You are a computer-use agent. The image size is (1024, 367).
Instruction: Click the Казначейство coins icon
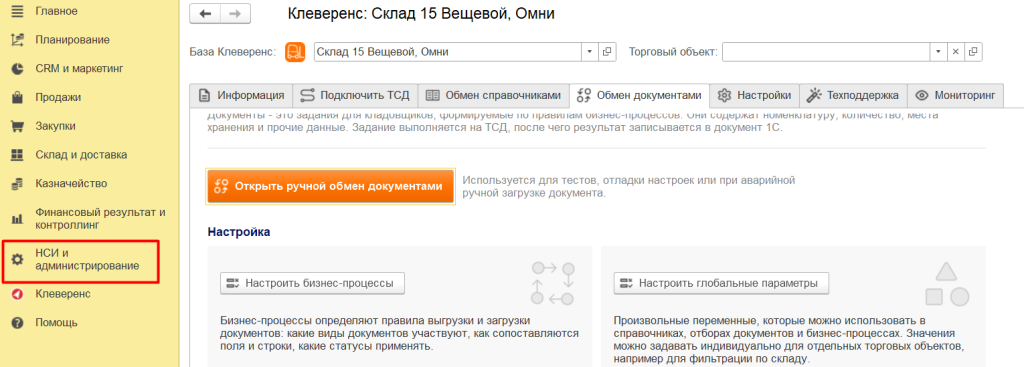[x=18, y=184]
